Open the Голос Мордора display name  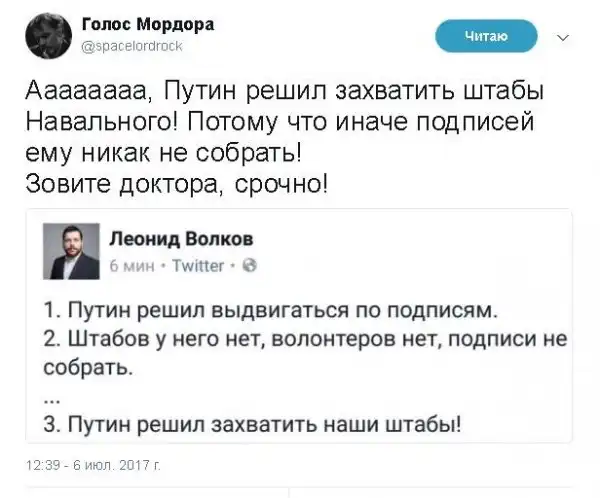pyautogui.click(x=145, y=24)
